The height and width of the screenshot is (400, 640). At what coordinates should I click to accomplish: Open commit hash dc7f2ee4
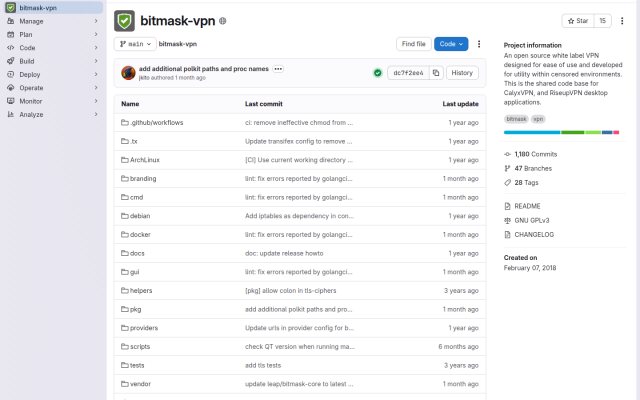[408, 73]
